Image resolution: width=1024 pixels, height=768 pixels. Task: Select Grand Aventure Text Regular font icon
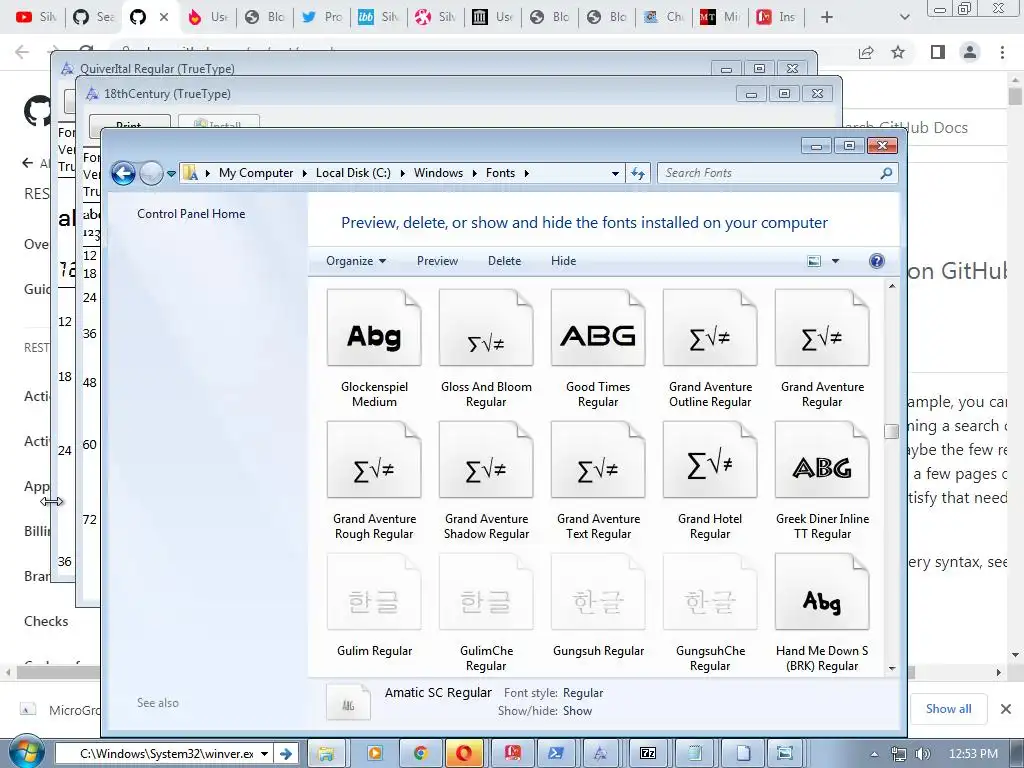click(x=598, y=460)
